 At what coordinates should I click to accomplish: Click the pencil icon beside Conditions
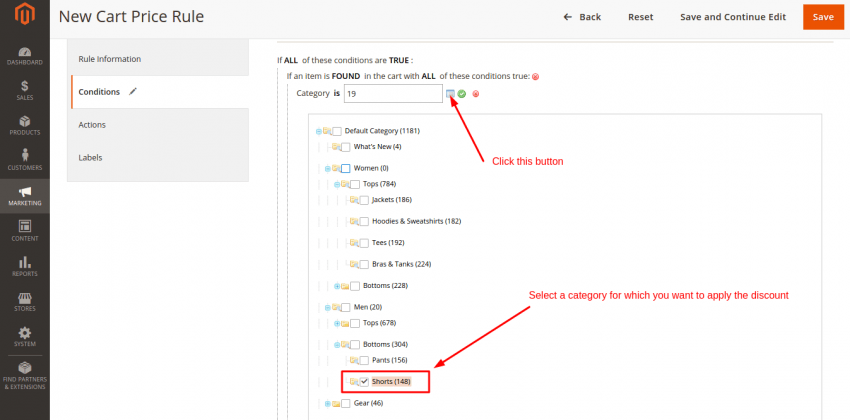133,92
